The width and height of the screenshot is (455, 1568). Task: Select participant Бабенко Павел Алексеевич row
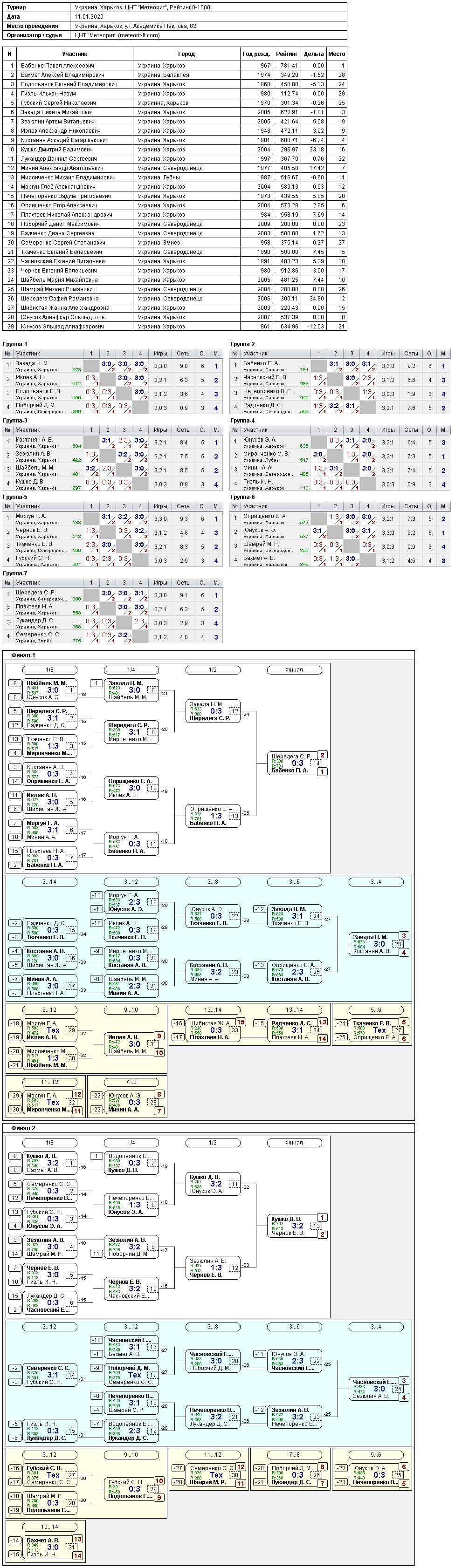click(175, 66)
